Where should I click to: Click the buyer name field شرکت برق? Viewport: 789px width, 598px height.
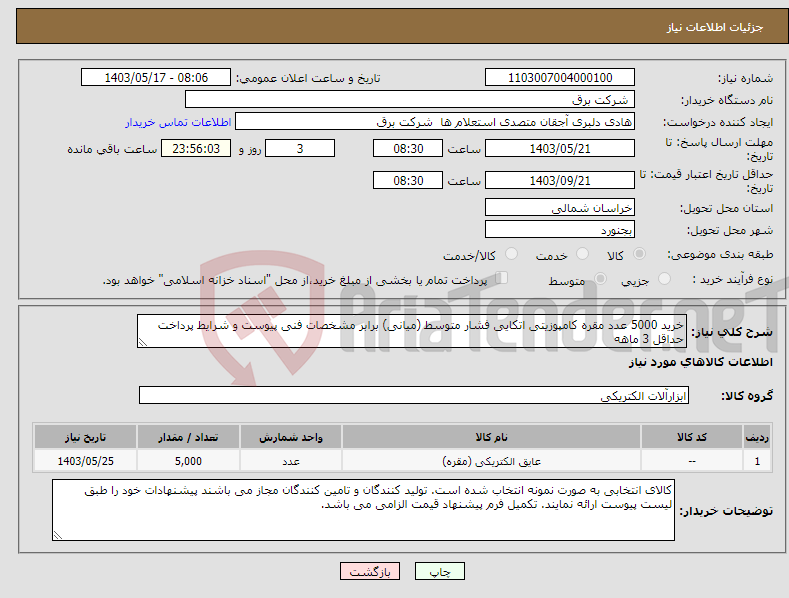(x=410, y=99)
